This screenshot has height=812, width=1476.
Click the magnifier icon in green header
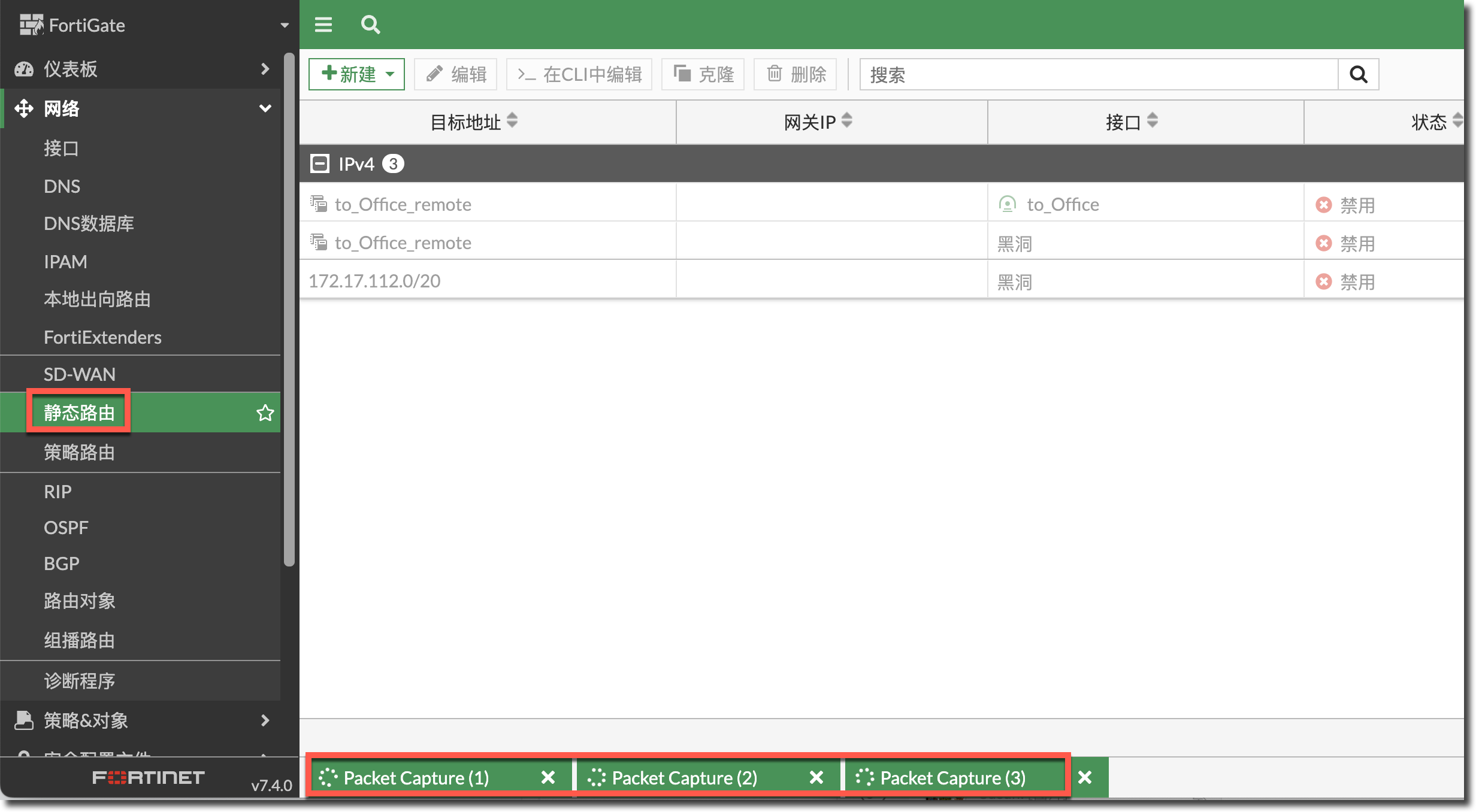click(x=370, y=25)
